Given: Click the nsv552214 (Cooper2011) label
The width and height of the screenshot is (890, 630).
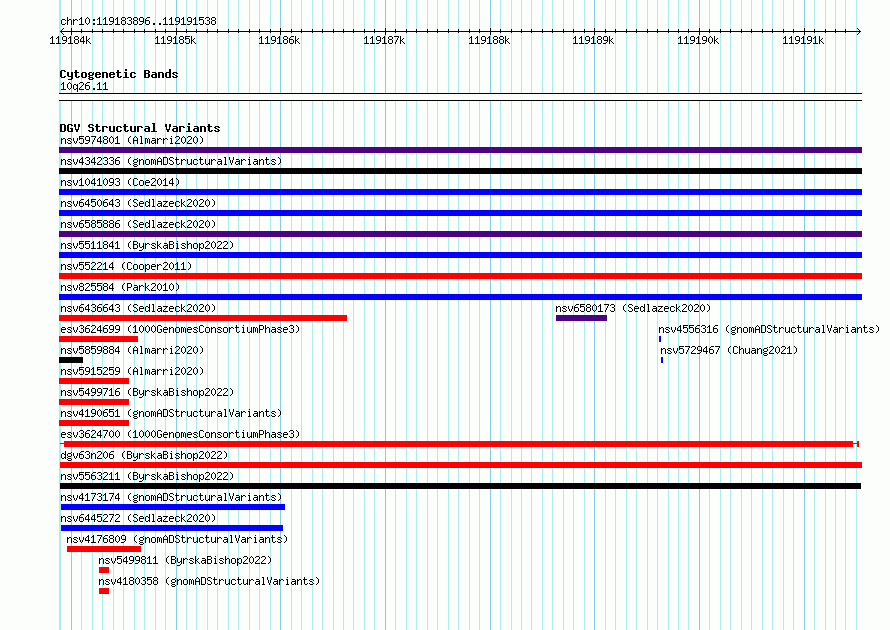Looking at the screenshot, I should 126,266.
